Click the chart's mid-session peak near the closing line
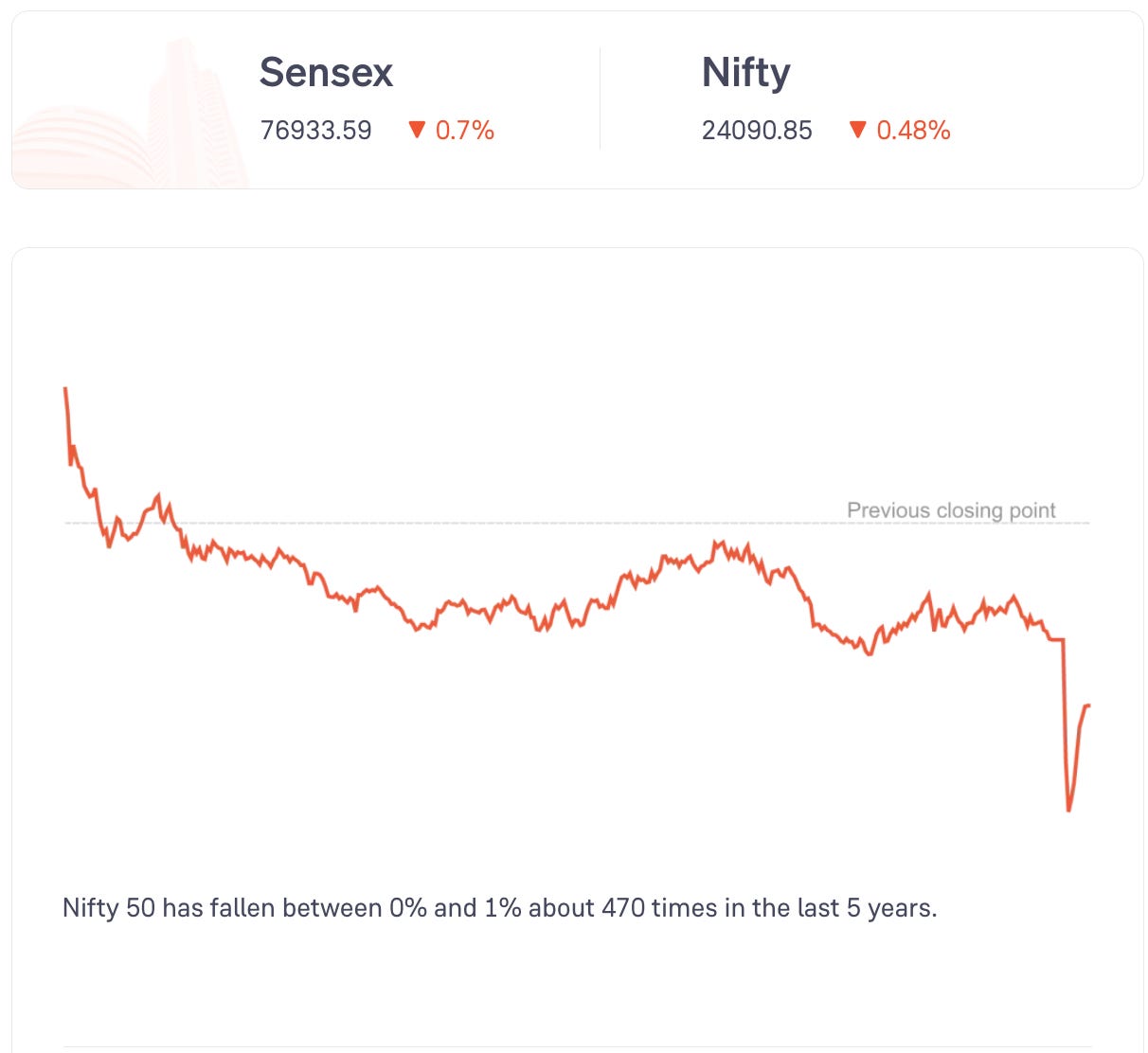 pos(718,544)
